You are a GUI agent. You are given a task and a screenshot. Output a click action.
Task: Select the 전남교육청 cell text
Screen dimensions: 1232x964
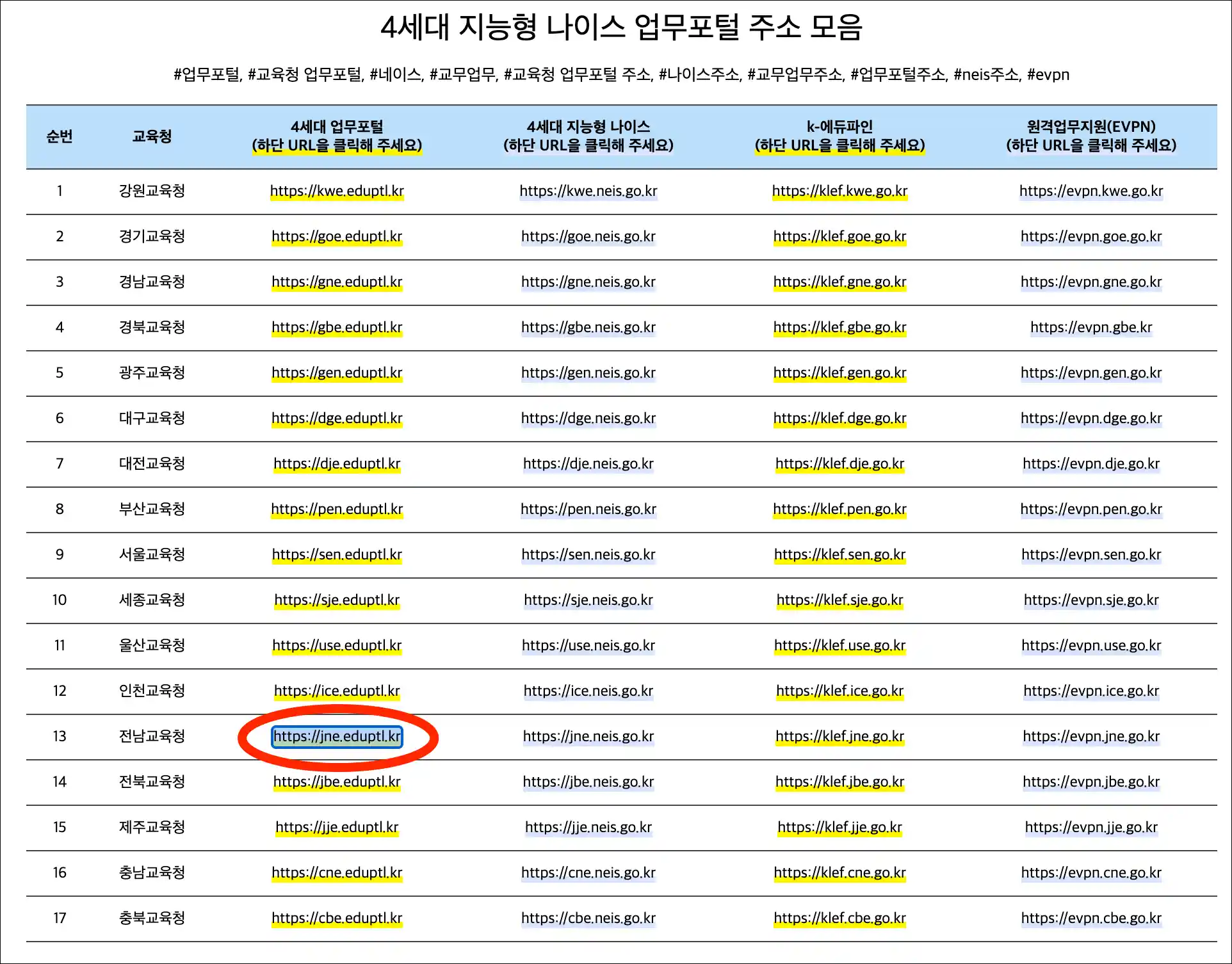[152, 736]
